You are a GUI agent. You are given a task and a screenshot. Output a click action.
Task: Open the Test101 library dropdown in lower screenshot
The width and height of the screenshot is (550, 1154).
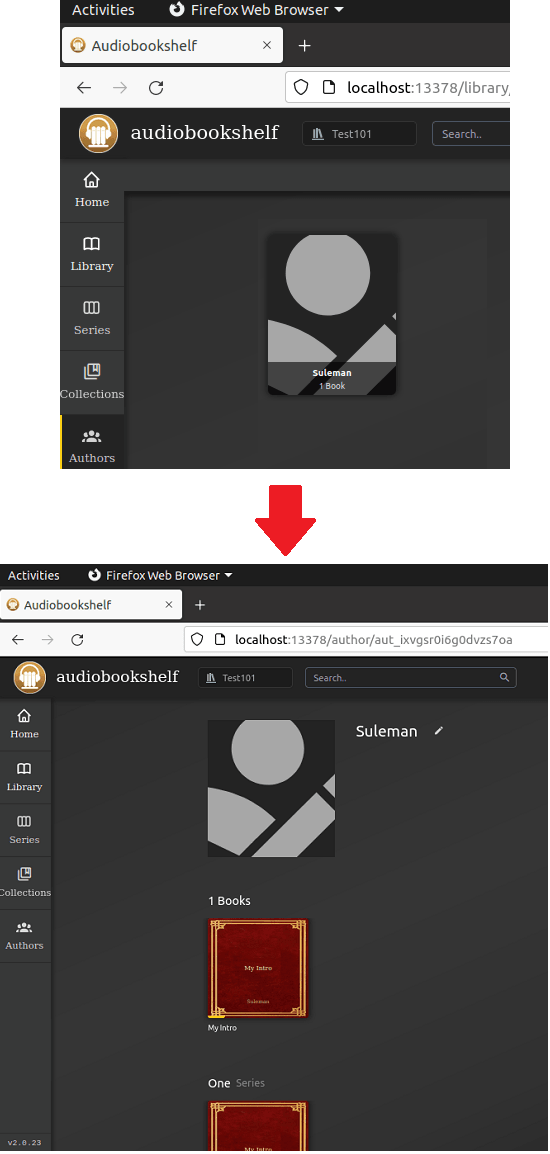(245, 677)
